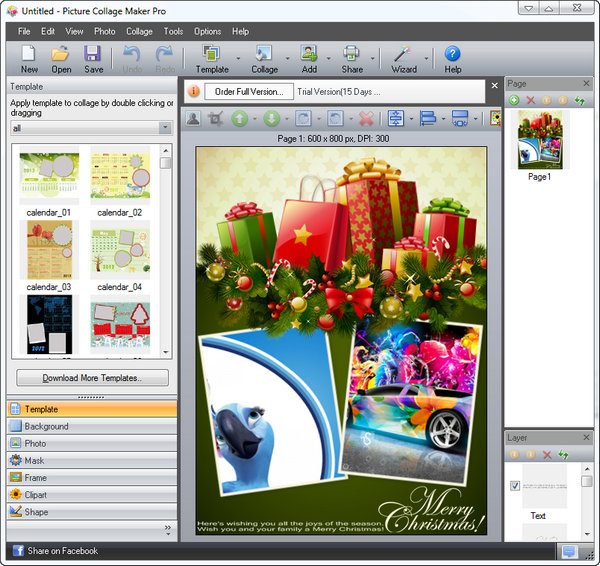Screen dimensions: 600x566
Task: Switch to the Mask sidebar tab
Action: (92, 460)
